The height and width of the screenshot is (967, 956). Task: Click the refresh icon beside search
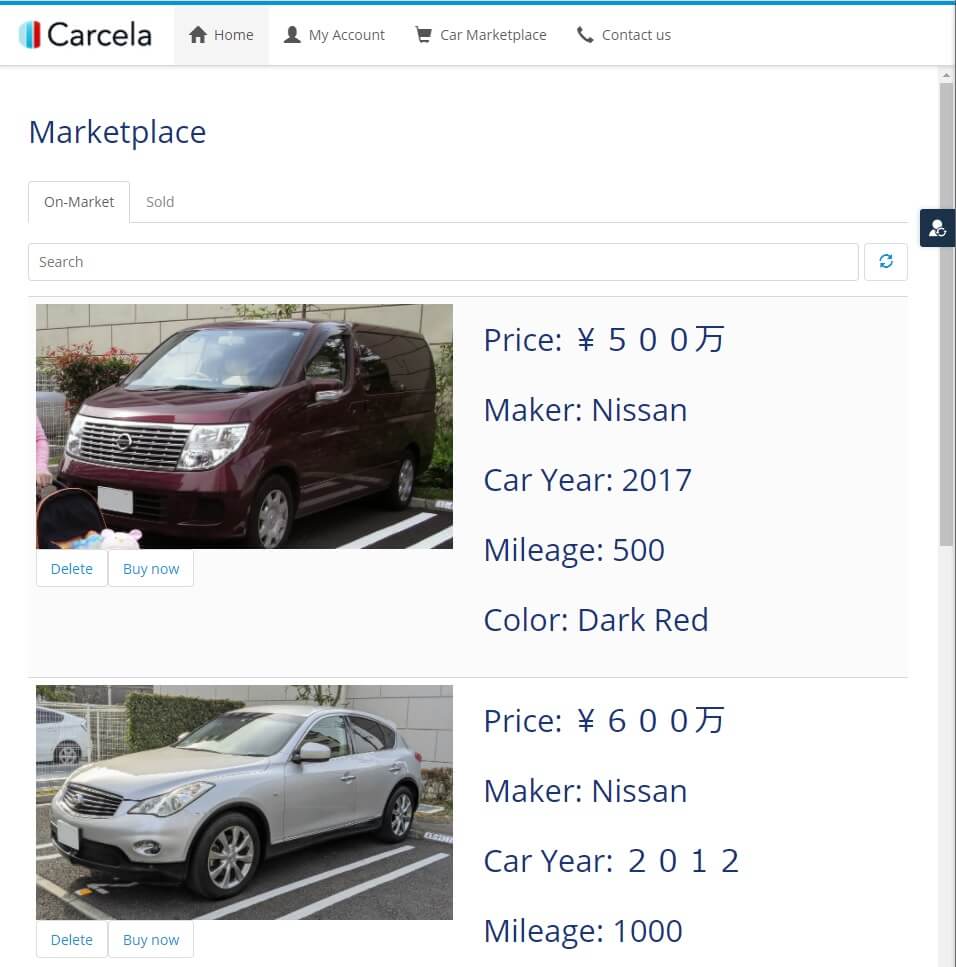point(886,261)
